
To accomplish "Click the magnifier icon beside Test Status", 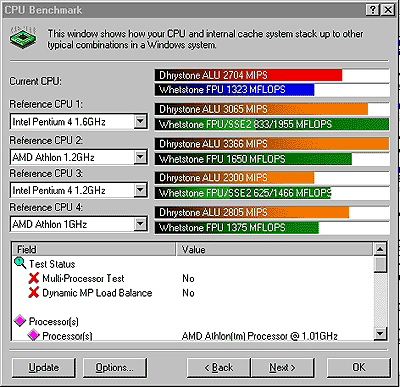I will pyautogui.click(x=20, y=263).
